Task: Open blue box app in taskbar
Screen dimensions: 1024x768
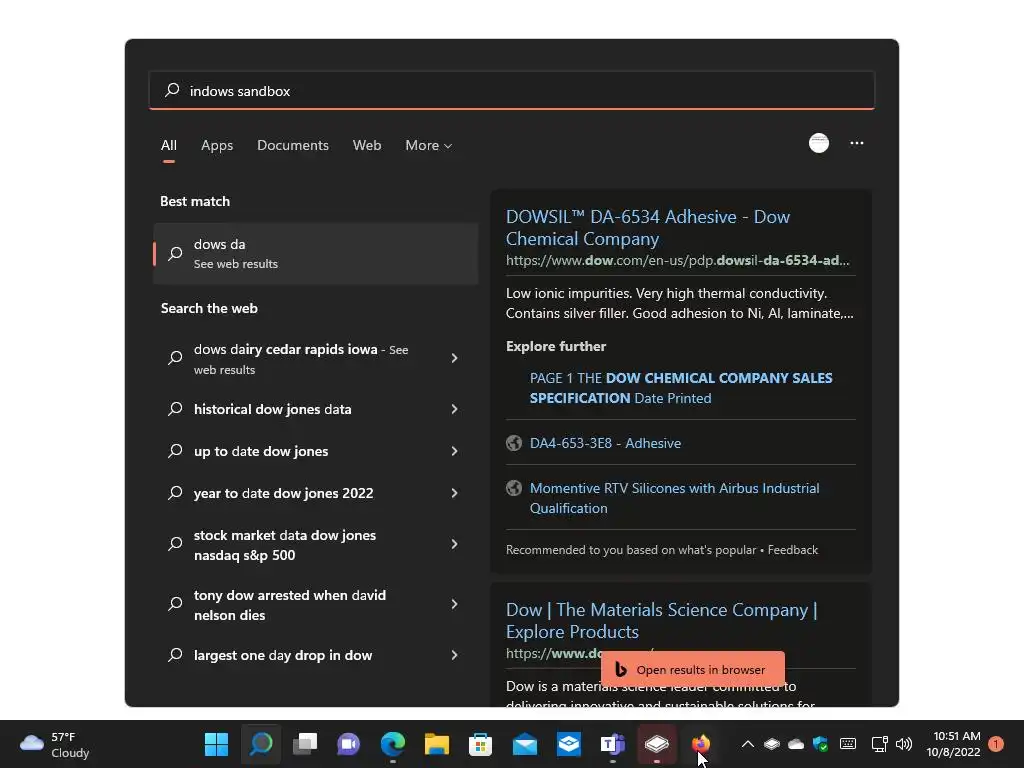Action: pos(569,743)
